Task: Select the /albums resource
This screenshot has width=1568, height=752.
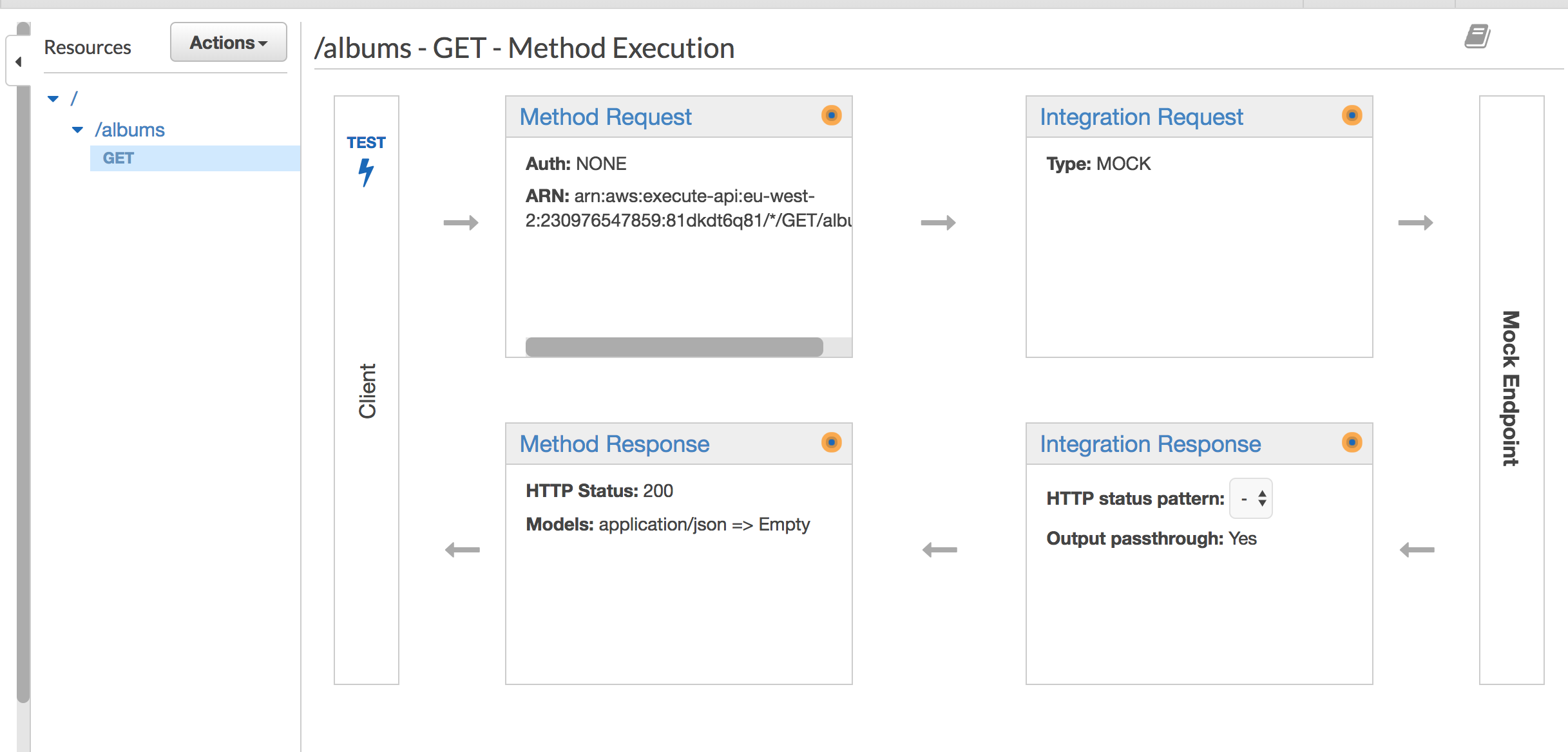Action: [130, 129]
